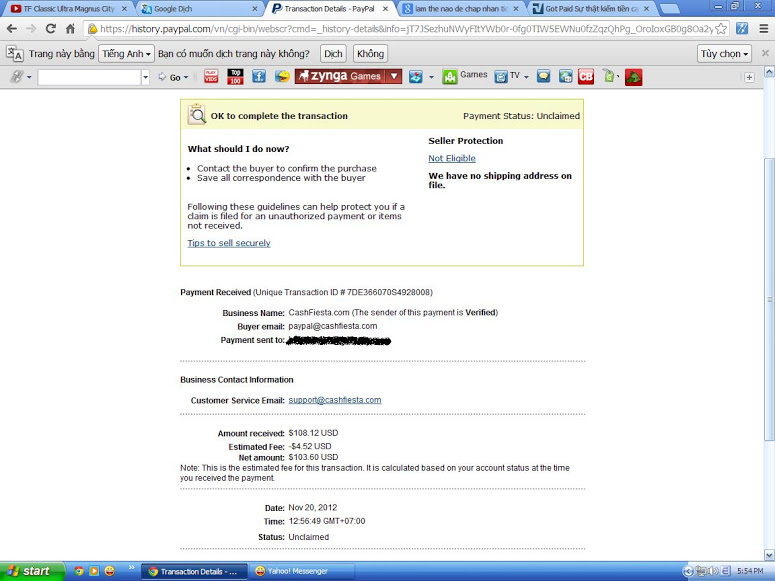Click the blue extension icon beside address bar

coord(742,29)
